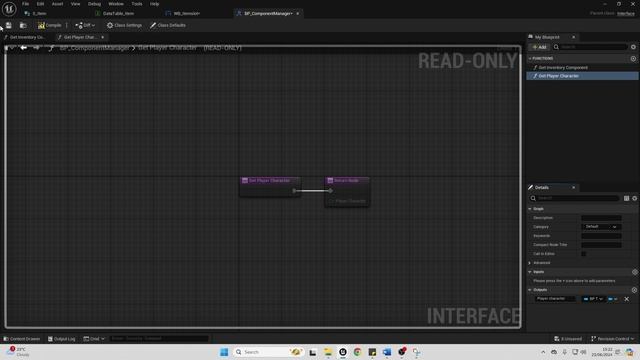
Task: Open the Window menu
Action: [116, 4]
